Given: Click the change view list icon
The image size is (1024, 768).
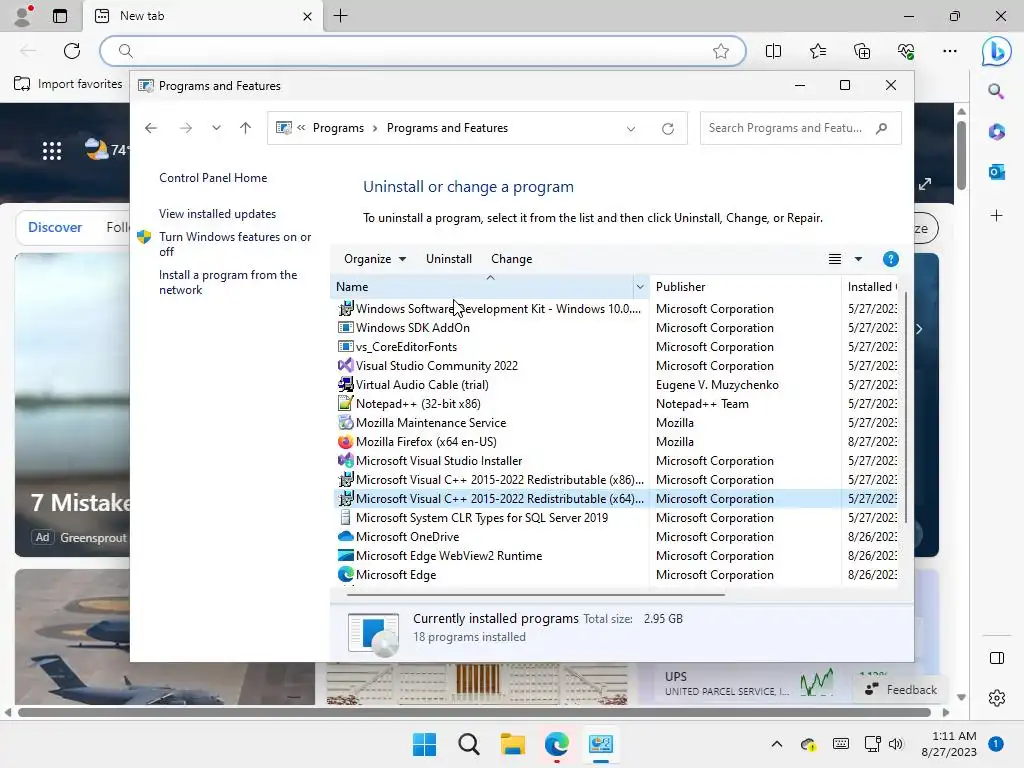Looking at the screenshot, I should pos(835,259).
